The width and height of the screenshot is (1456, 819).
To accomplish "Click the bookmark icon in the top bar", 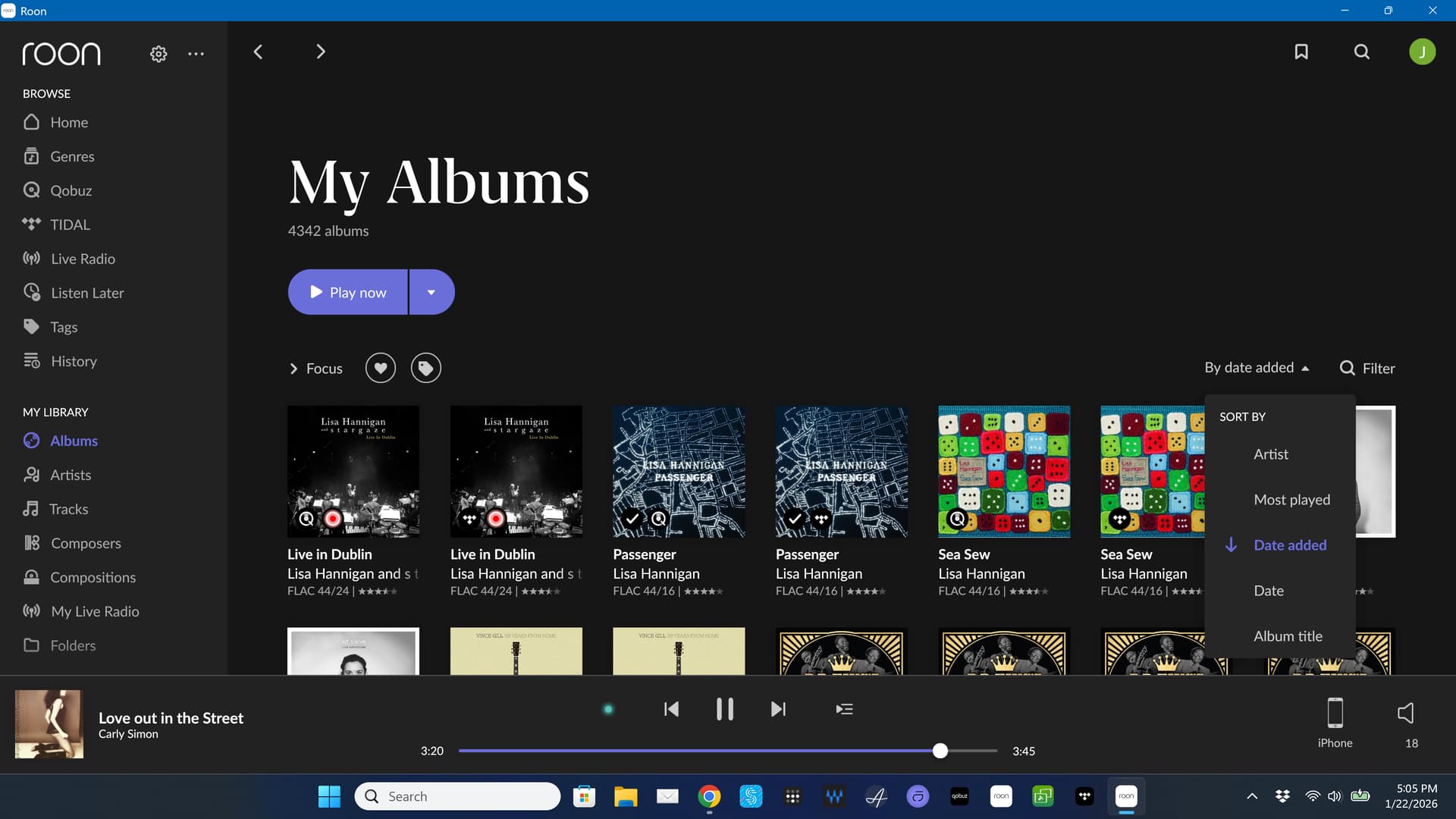I will tap(1301, 52).
